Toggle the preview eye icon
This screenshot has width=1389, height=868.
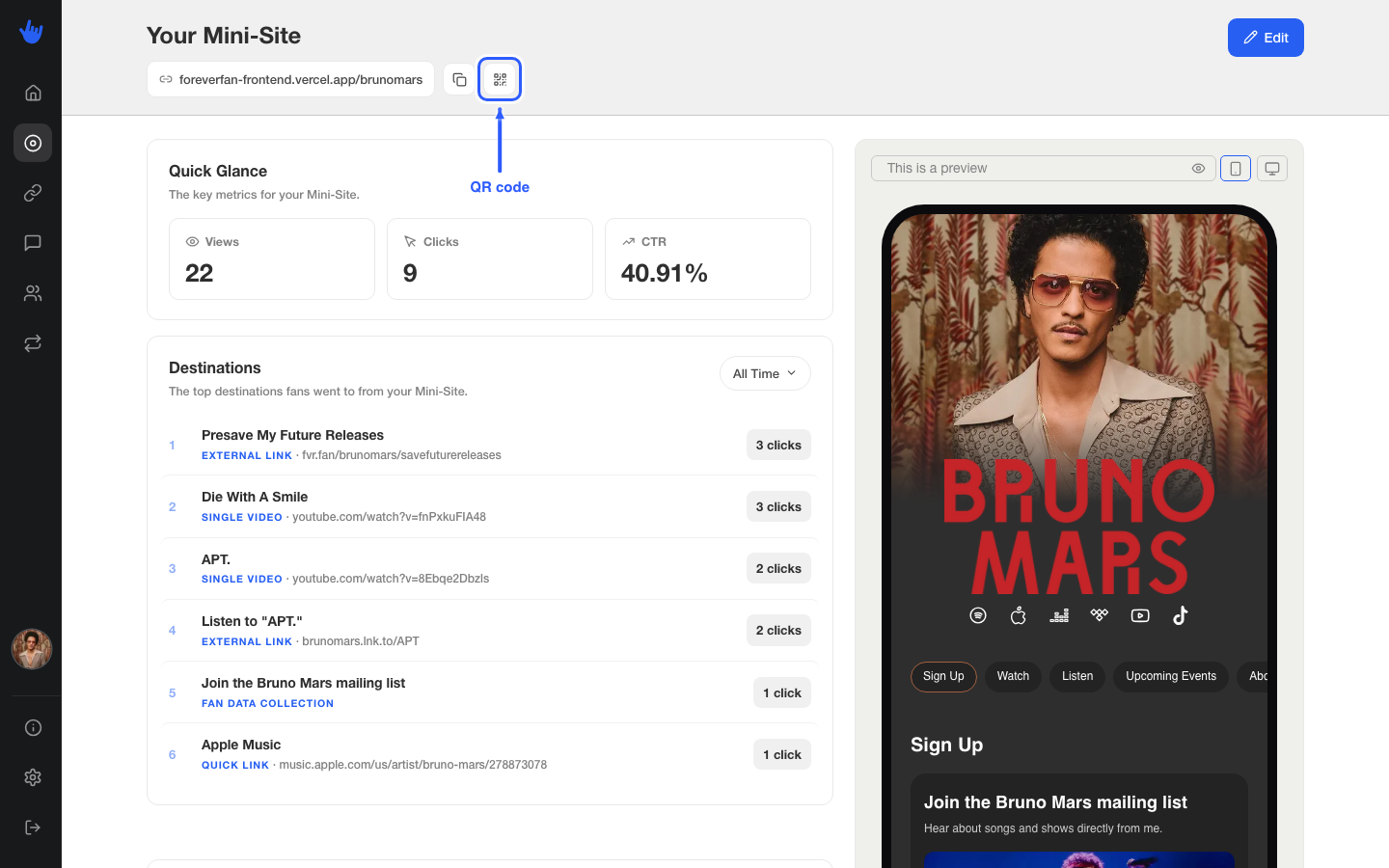click(1198, 168)
